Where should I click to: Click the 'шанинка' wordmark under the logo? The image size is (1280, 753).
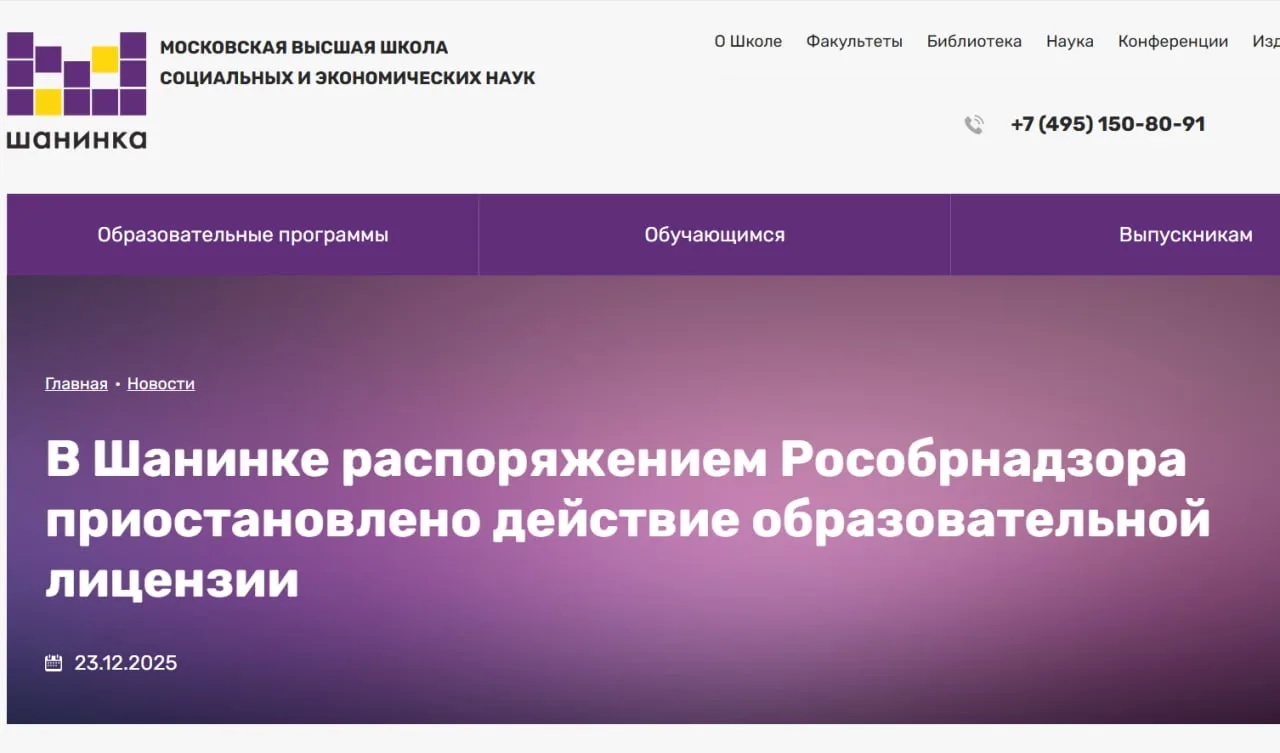click(x=77, y=139)
